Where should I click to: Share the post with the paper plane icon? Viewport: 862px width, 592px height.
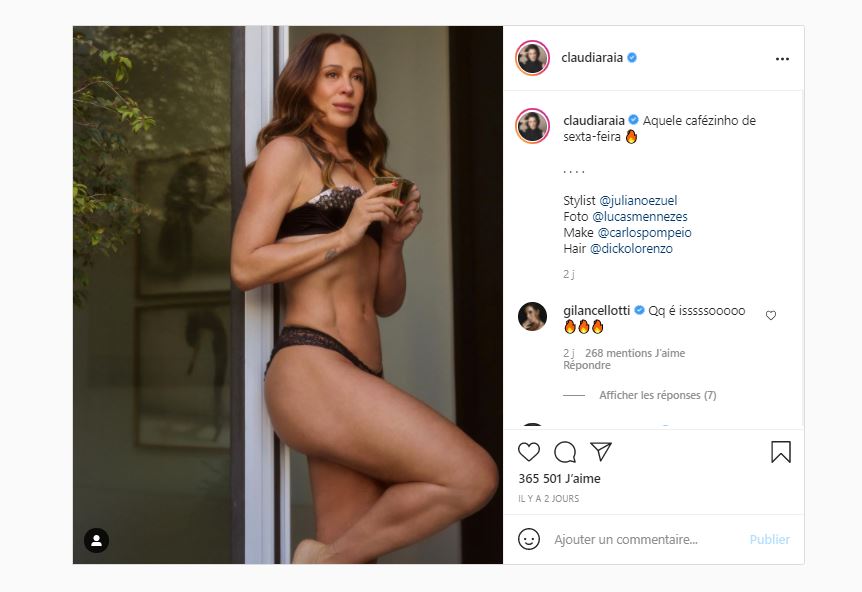pos(601,451)
